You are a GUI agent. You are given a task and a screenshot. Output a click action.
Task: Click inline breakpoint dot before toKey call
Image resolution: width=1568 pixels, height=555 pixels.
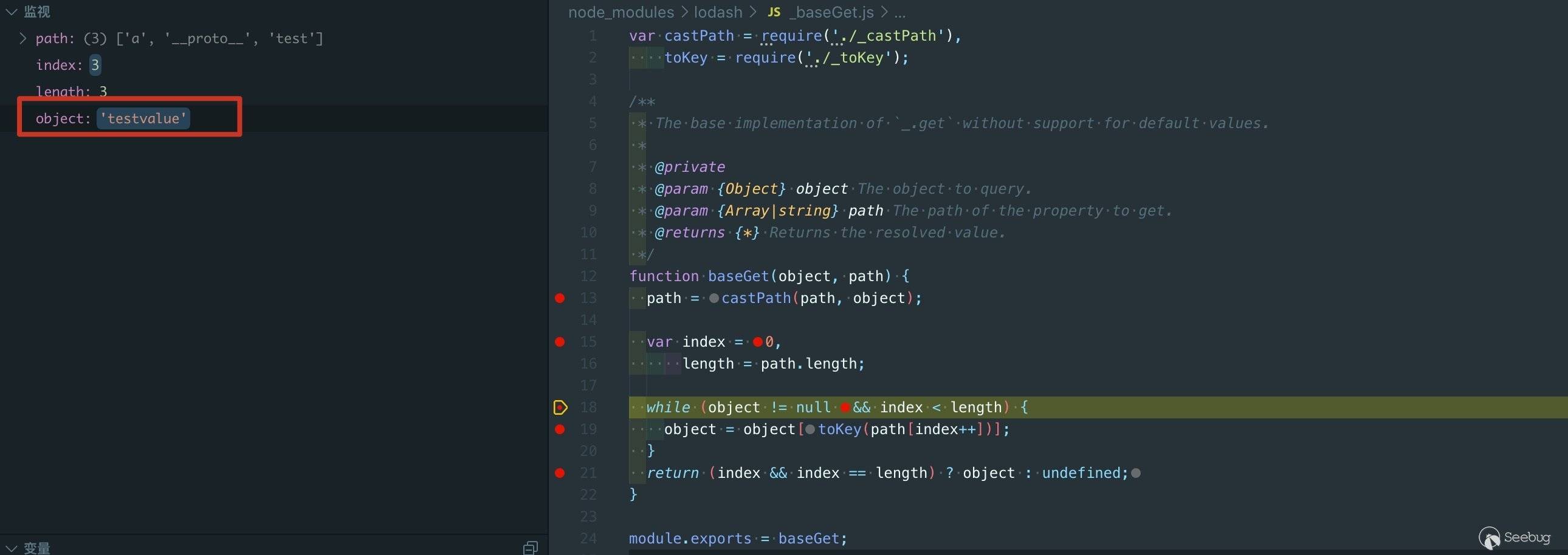point(810,430)
